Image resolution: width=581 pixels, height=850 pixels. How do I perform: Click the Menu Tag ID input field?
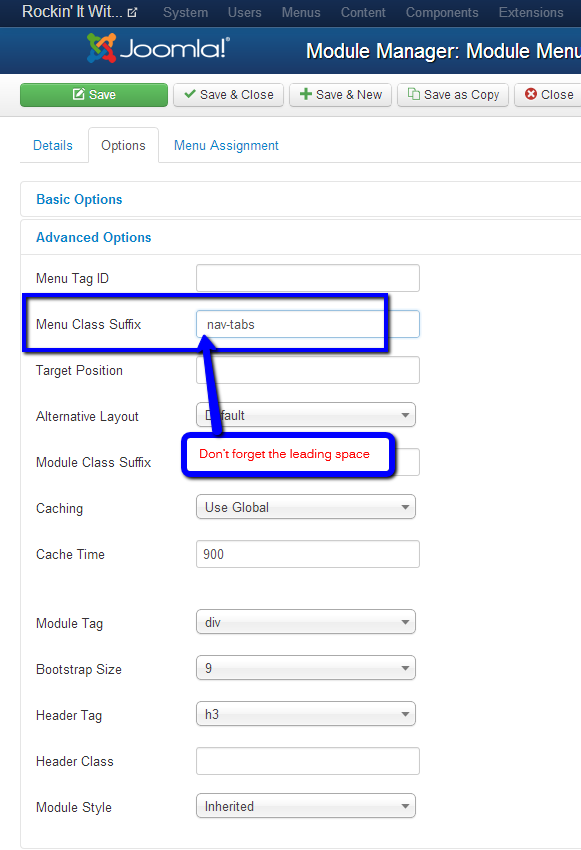click(308, 278)
